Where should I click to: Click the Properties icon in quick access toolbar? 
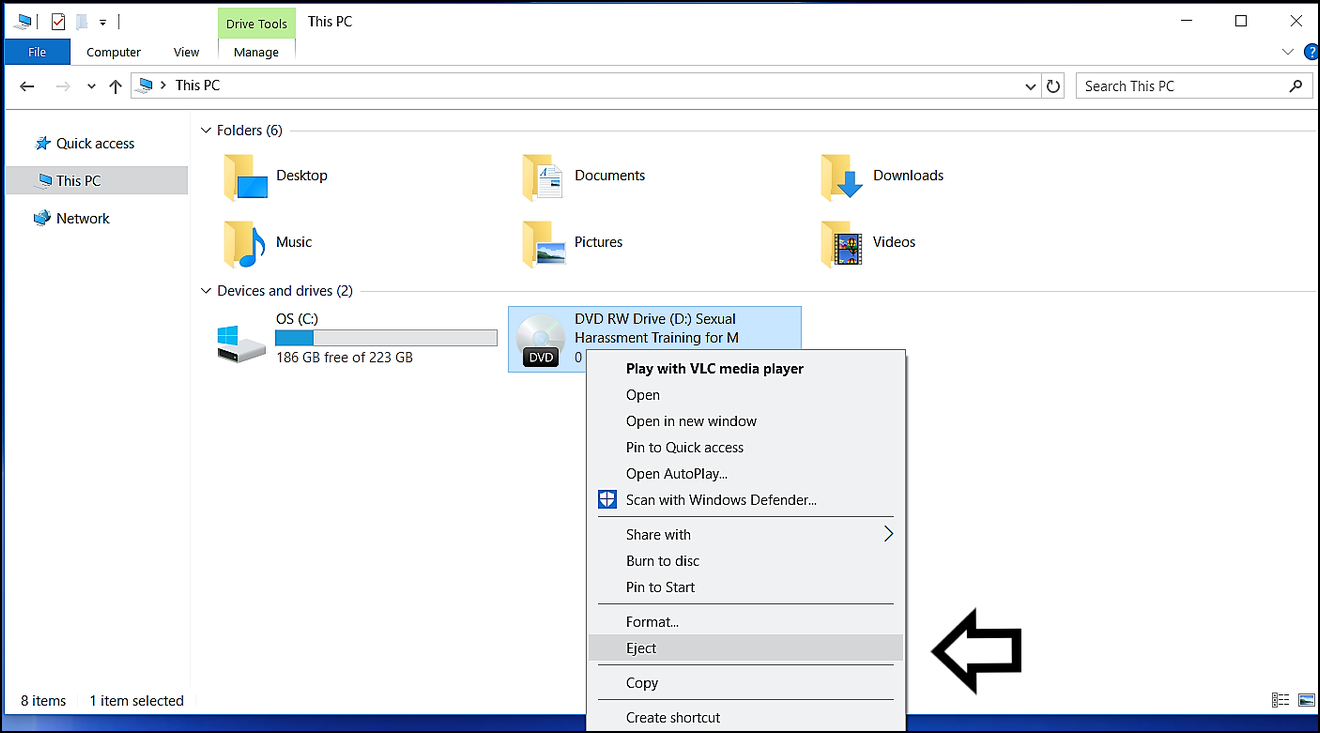[58, 21]
